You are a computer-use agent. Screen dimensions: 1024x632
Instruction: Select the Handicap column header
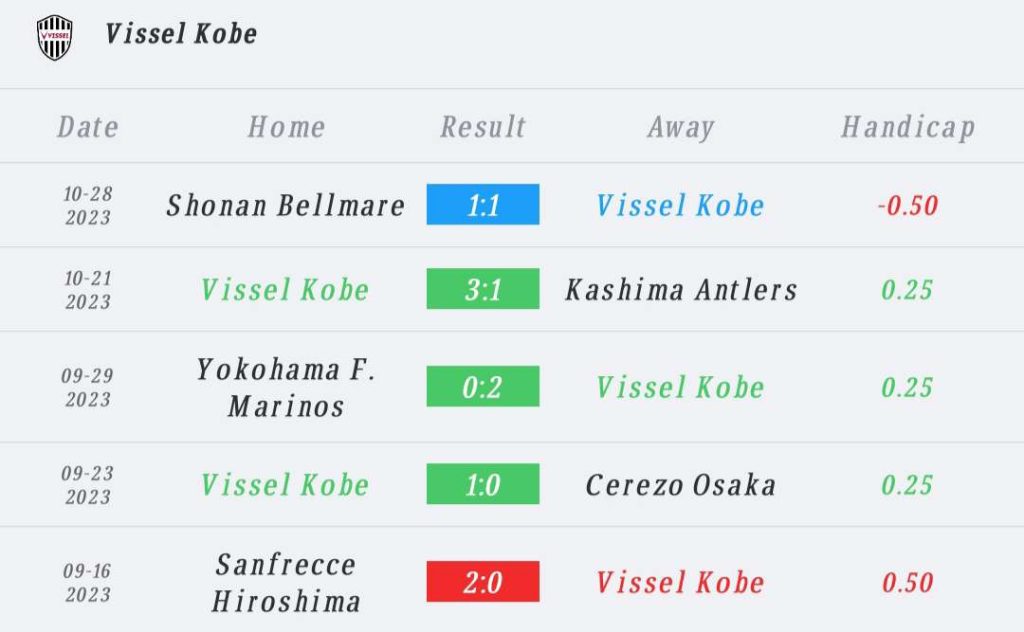pos(908,127)
